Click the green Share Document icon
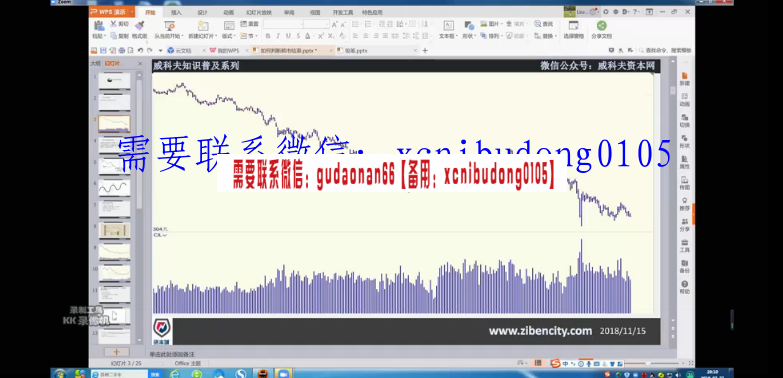The height and width of the screenshot is (378, 783). [x=601, y=25]
